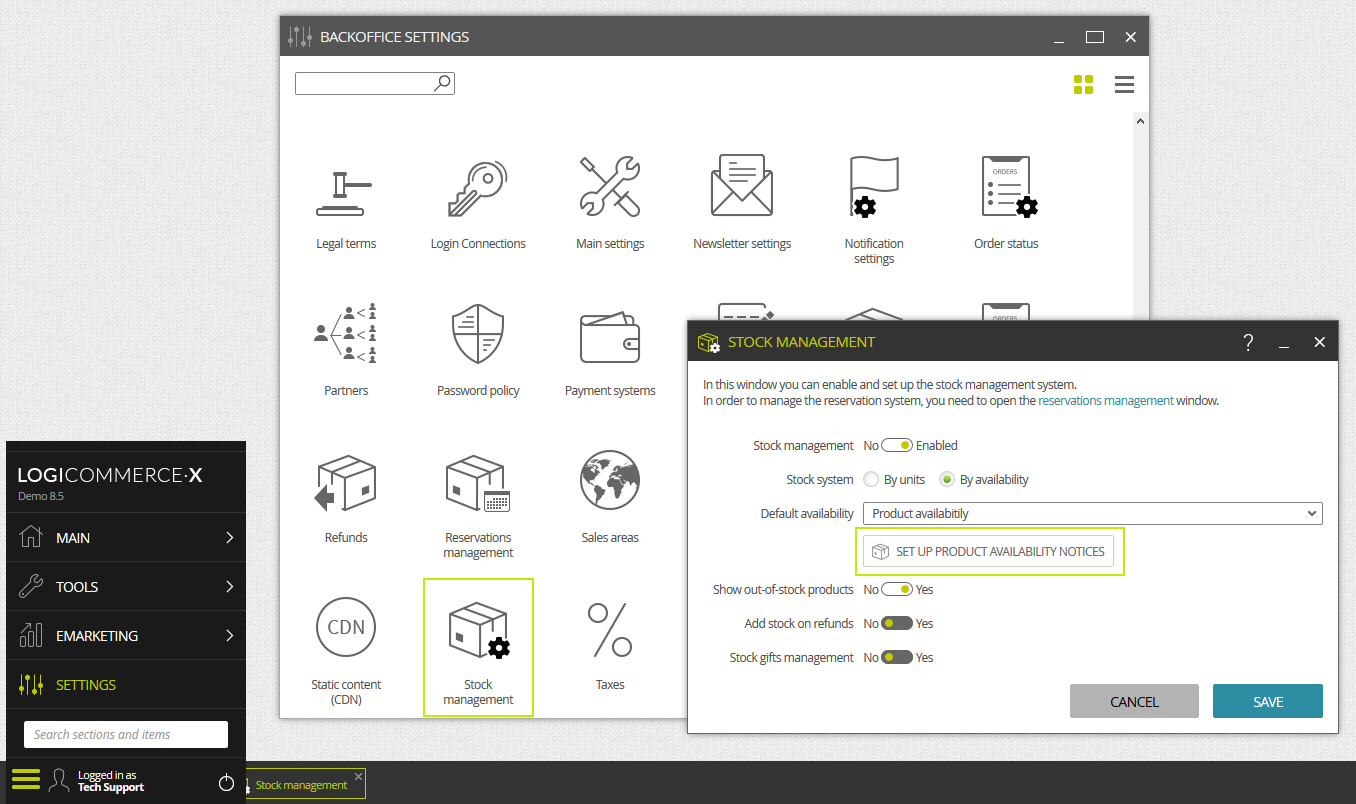1356x804 pixels.
Task: Click Set Up Product Availability Notices button
Action: tap(989, 551)
